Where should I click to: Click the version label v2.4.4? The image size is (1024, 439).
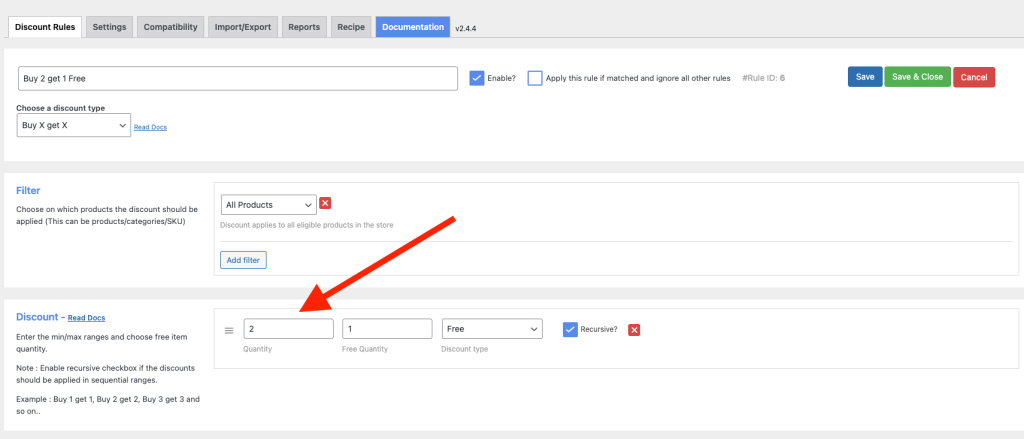click(466, 28)
